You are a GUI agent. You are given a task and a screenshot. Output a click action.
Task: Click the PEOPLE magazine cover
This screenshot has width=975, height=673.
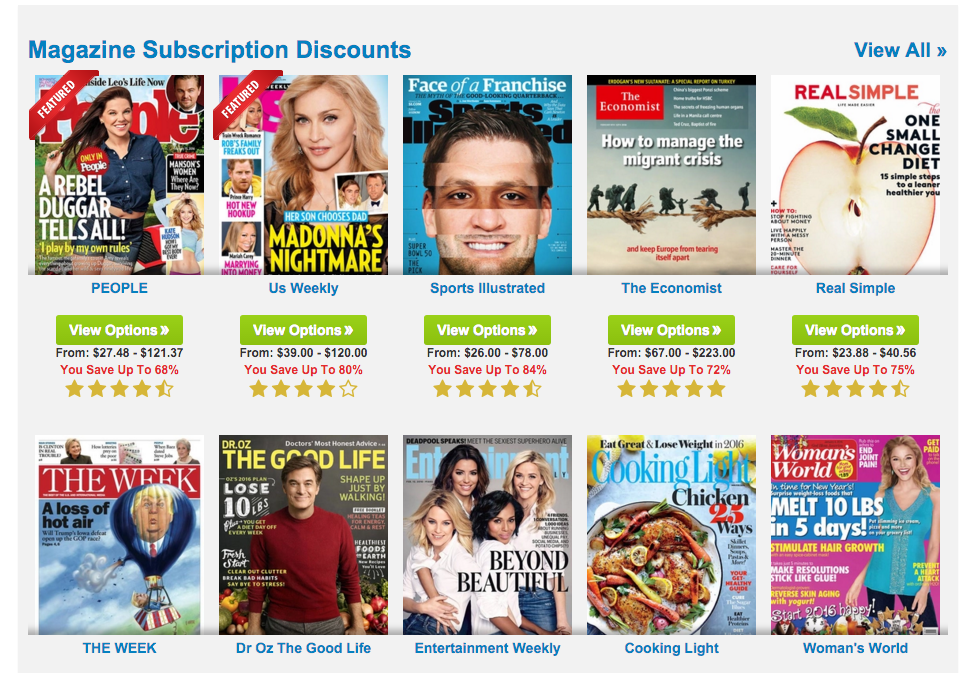[x=119, y=175]
